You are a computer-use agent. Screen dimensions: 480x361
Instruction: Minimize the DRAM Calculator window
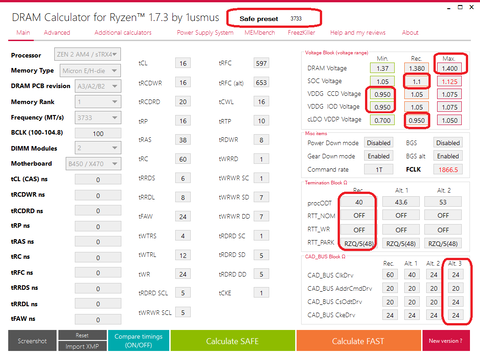449,7
